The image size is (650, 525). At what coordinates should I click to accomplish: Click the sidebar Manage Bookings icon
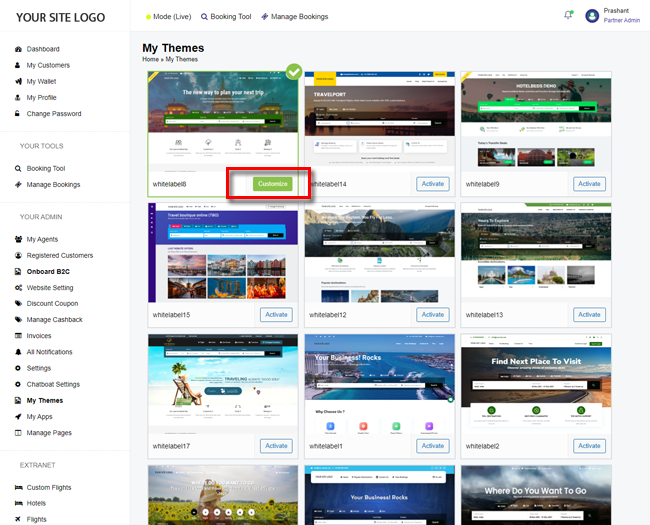(x=18, y=185)
